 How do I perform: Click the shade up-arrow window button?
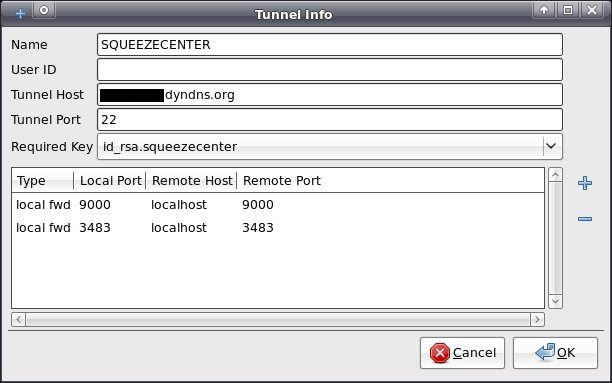click(544, 10)
